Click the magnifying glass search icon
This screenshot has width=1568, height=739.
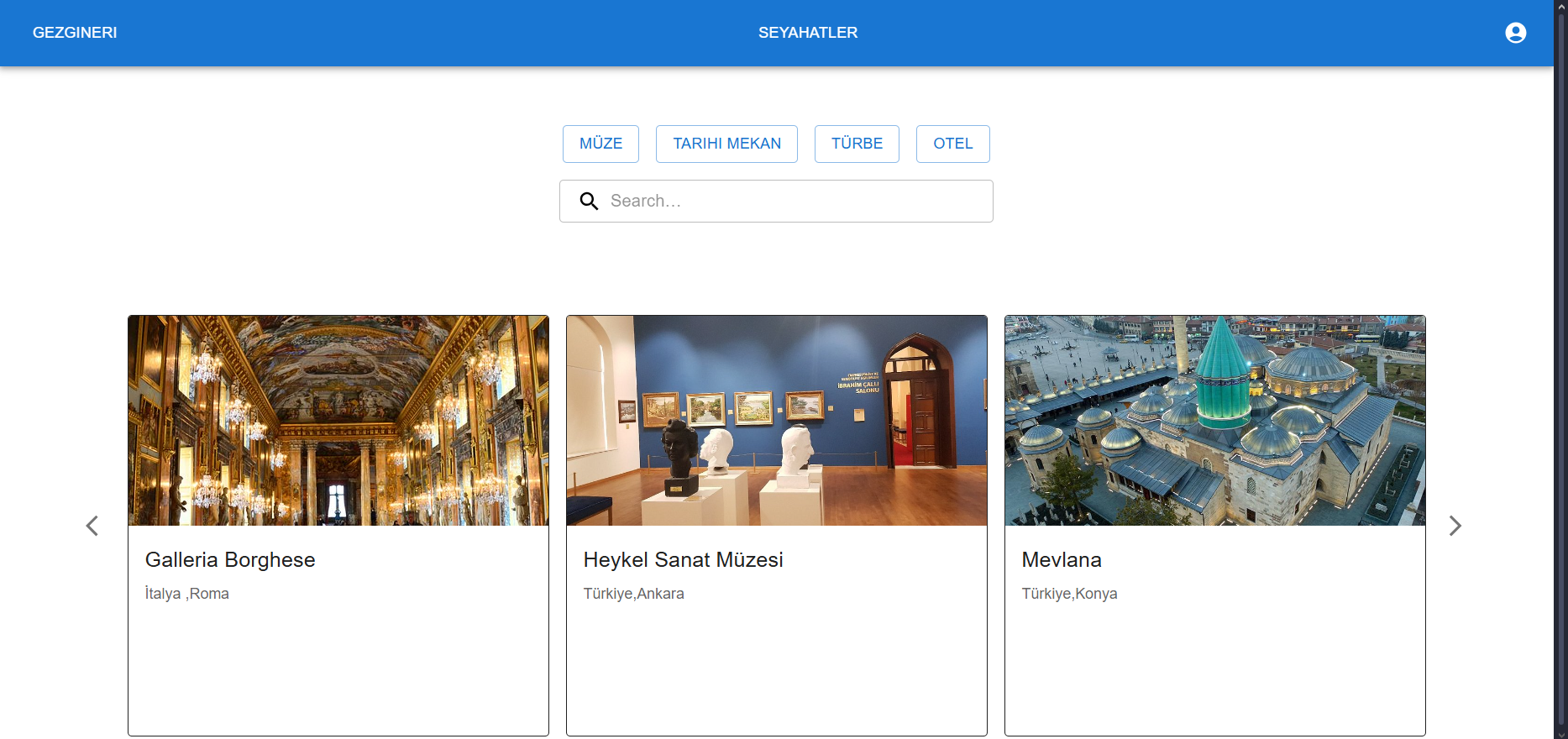(x=589, y=201)
